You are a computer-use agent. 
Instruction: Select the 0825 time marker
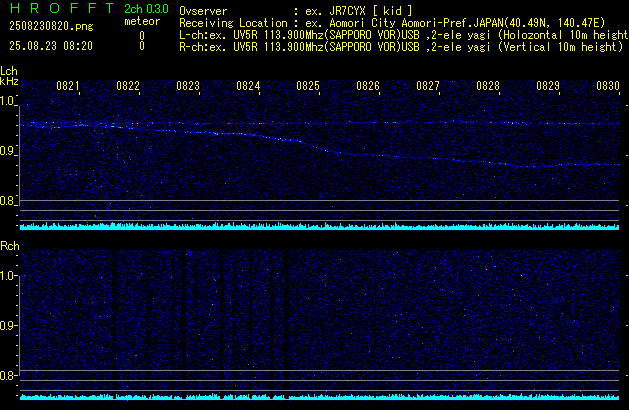point(308,86)
